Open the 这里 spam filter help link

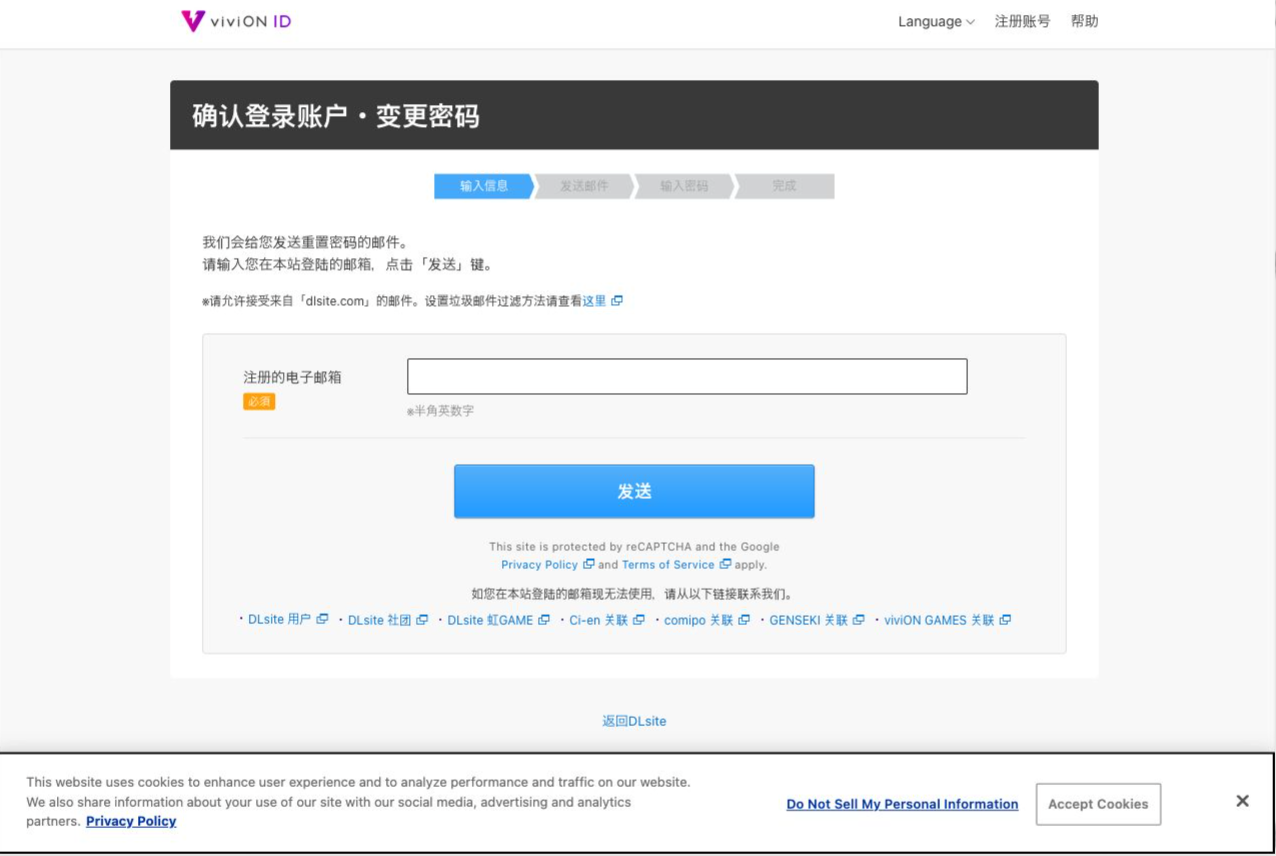(x=602, y=301)
